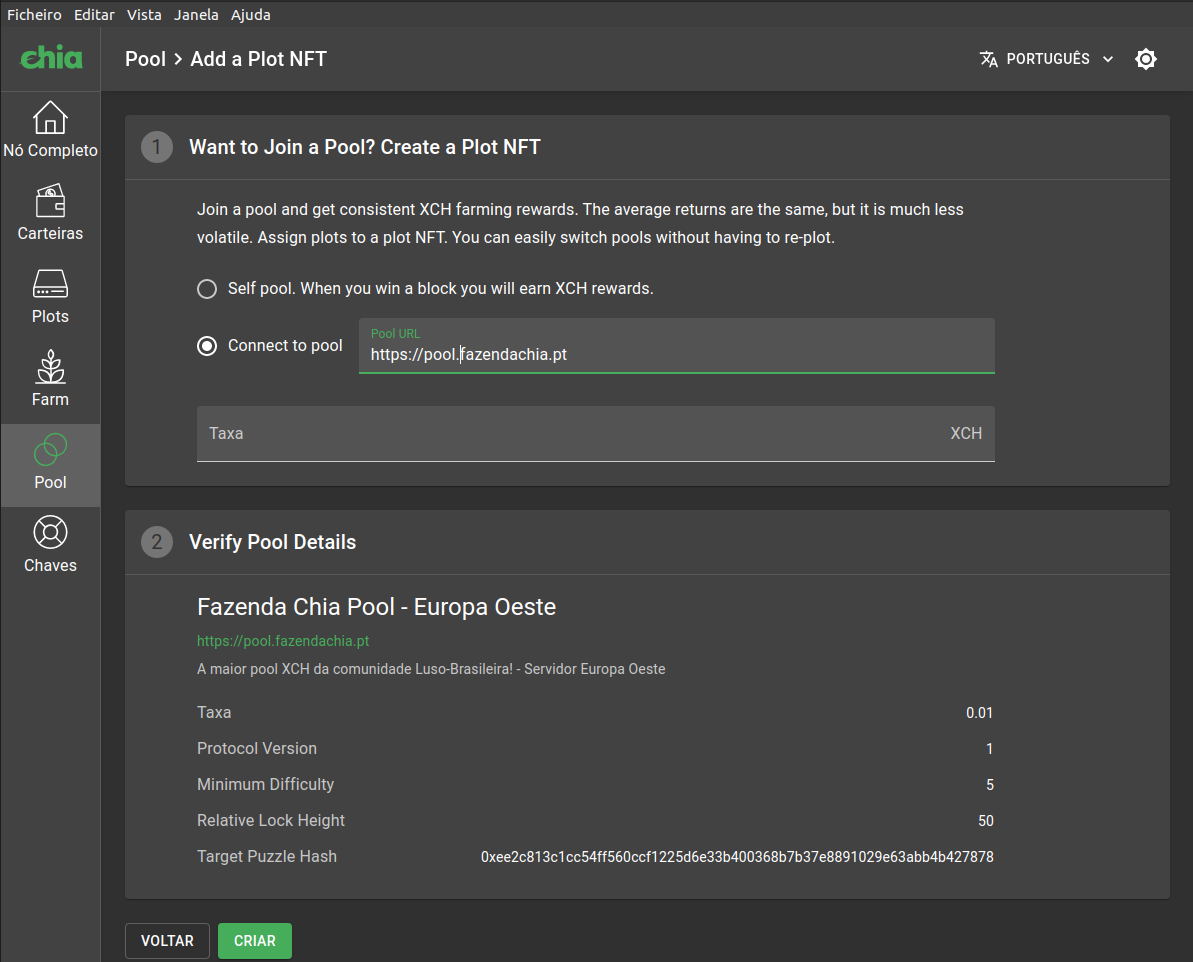
Task: Click the Pool breadcrumb link
Action: tap(145, 59)
